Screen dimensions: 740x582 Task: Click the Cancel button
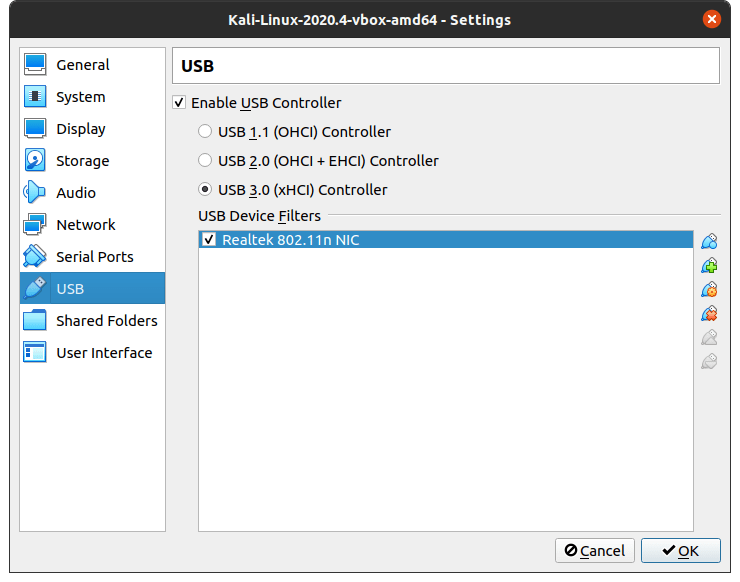pos(594,550)
